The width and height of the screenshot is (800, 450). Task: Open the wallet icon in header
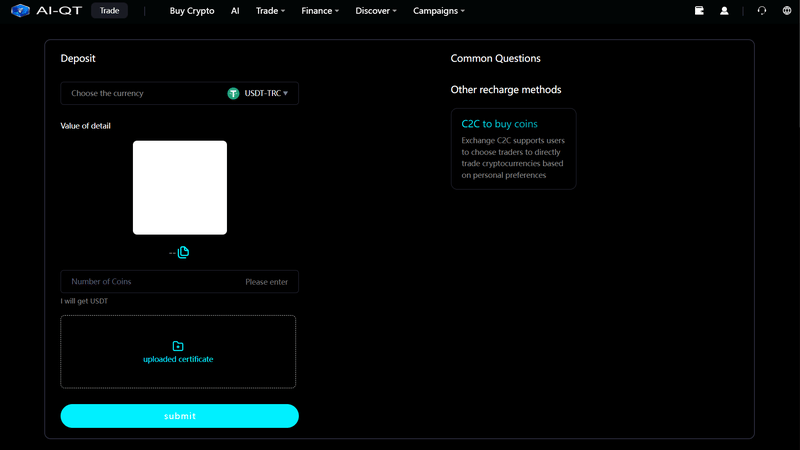point(699,10)
